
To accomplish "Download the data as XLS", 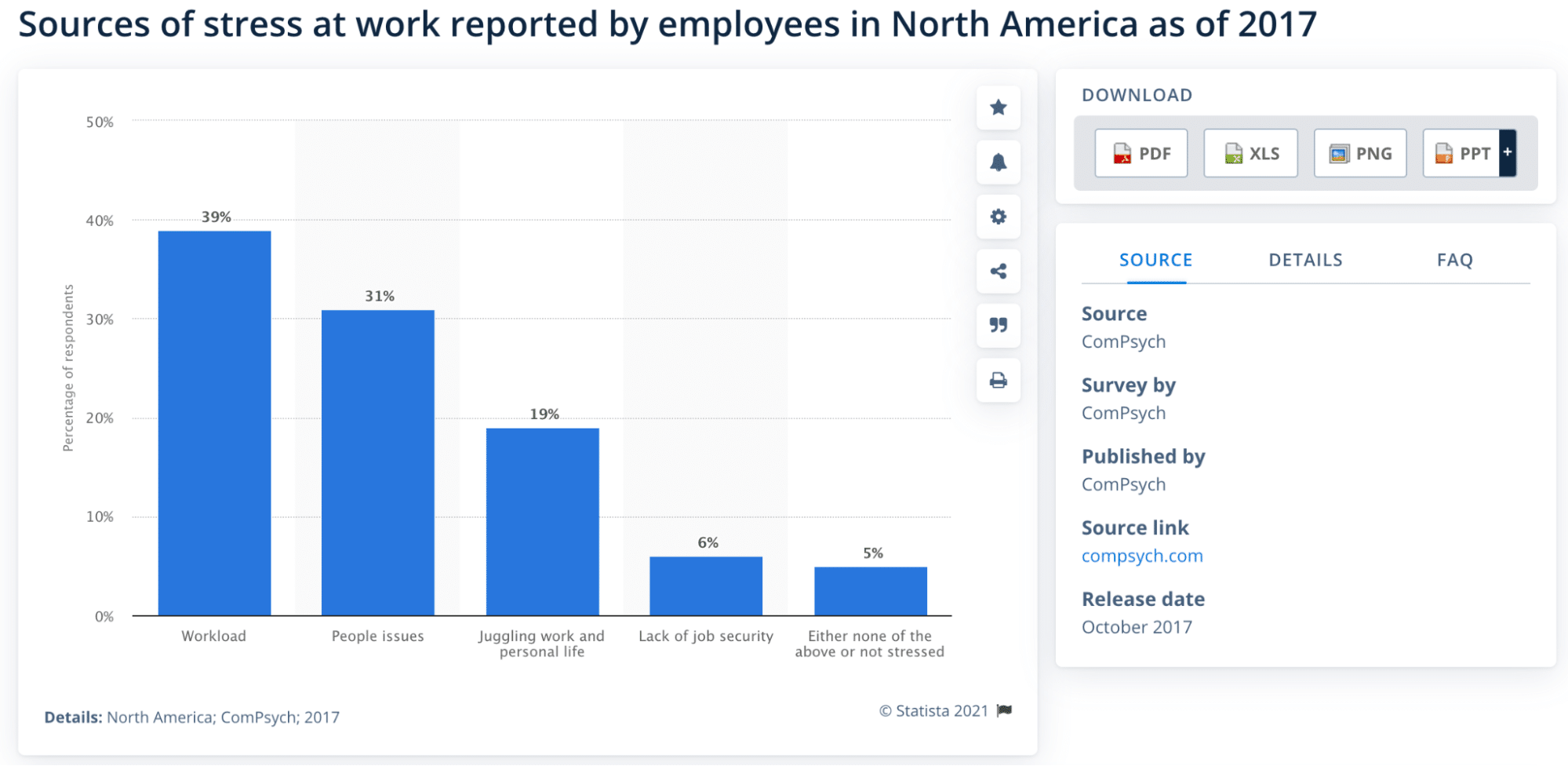I will pyautogui.click(x=1250, y=153).
